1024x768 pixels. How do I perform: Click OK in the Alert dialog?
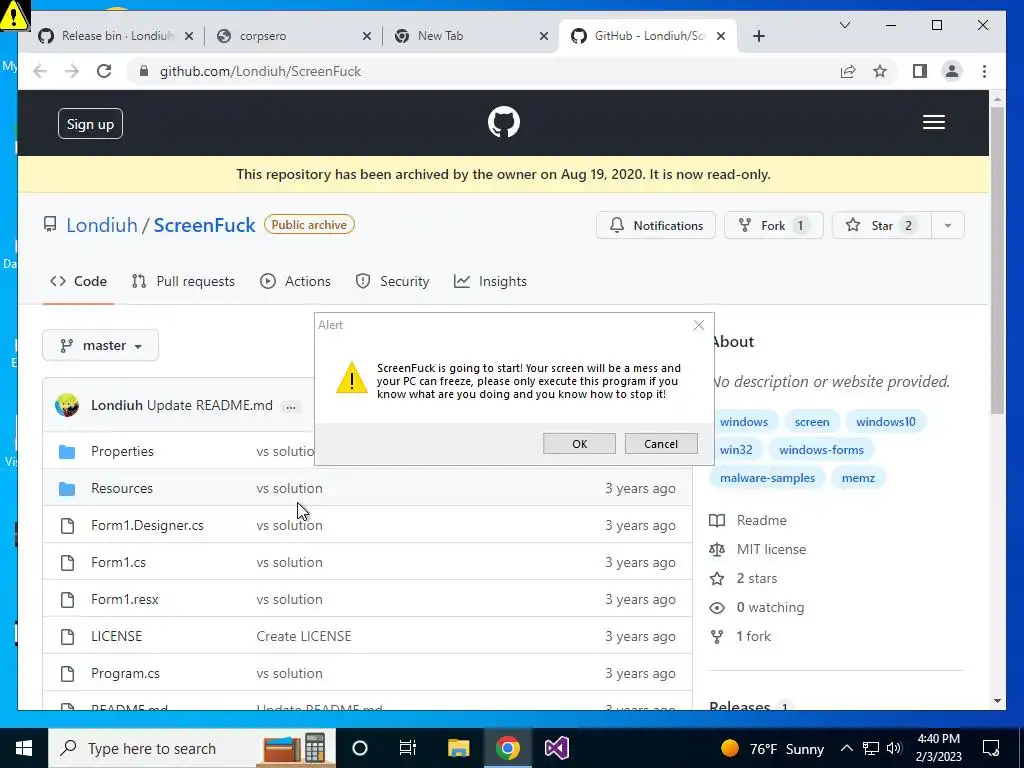tap(579, 443)
